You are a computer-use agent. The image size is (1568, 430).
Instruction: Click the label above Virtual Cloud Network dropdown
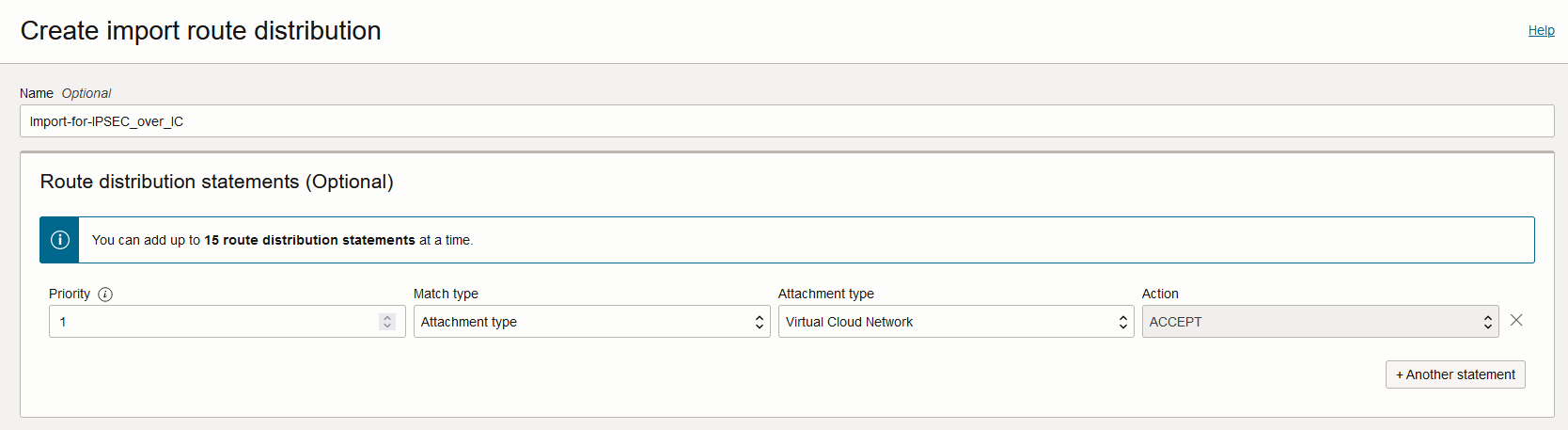click(825, 294)
